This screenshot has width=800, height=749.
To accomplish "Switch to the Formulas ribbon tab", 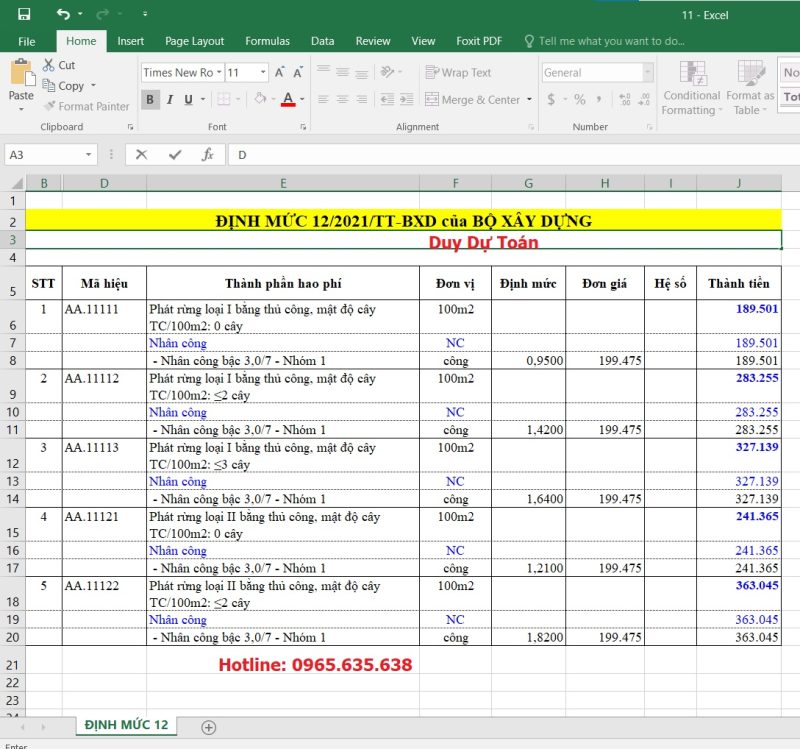I will pos(267,41).
